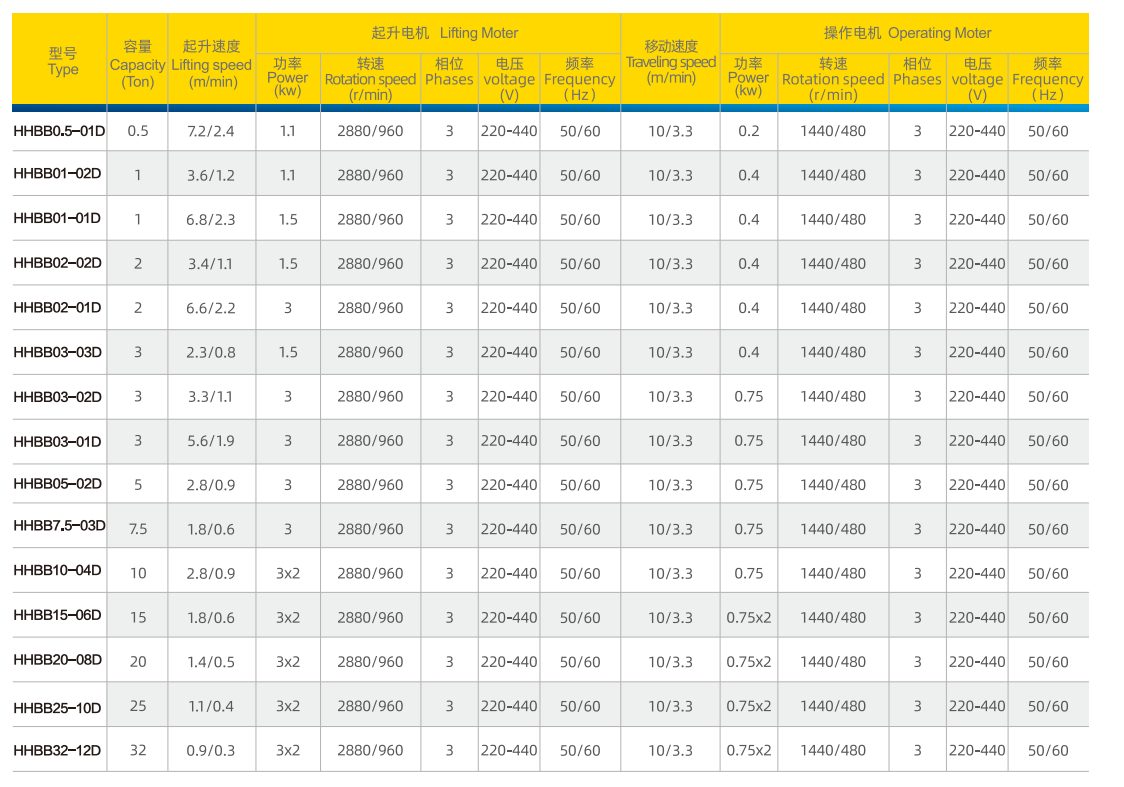Click capacity value 7.5
Image resolution: width=1124 pixels, height=787 pixels.
coord(138,530)
